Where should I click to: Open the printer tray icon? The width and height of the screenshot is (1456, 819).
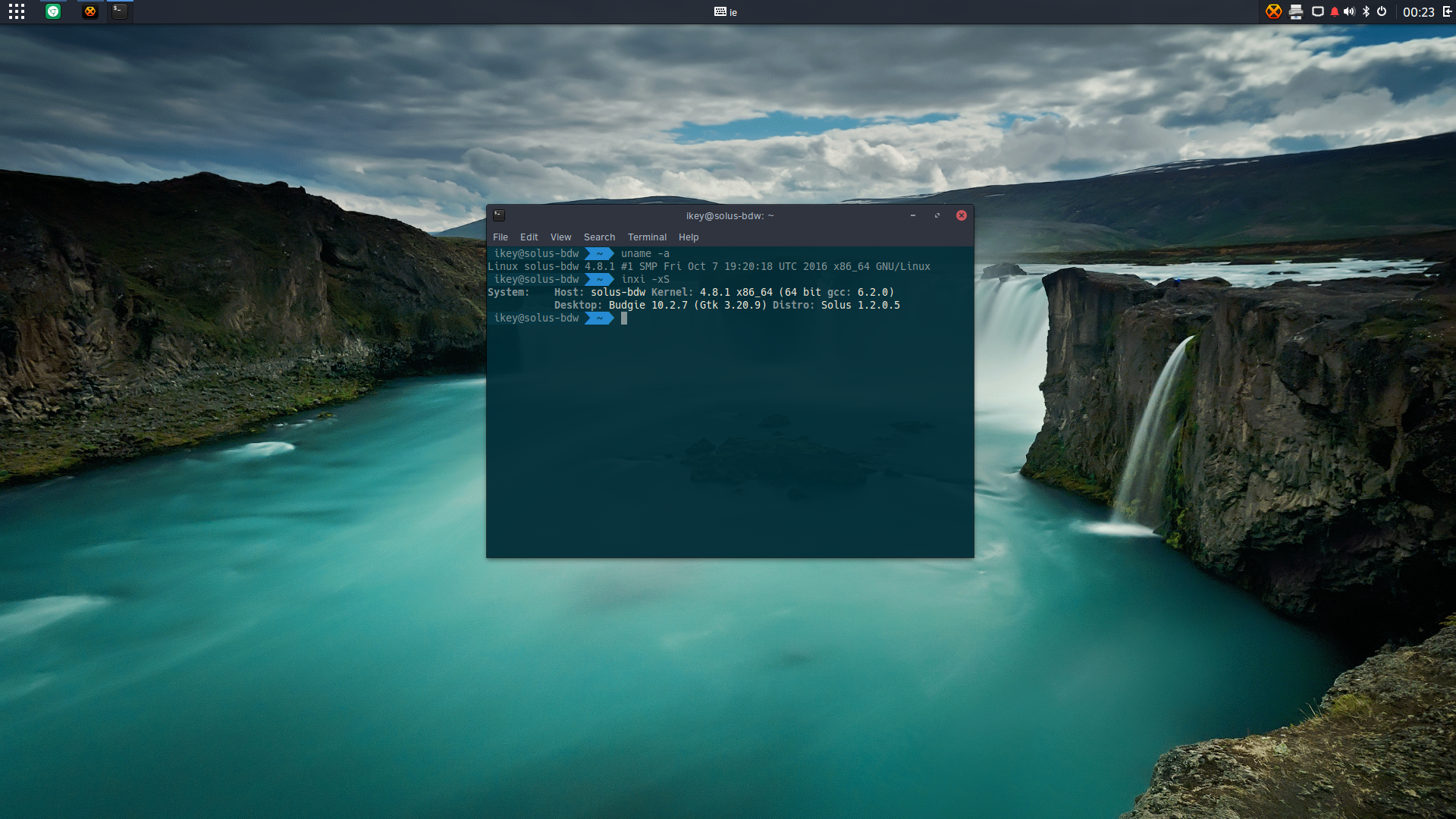click(1296, 11)
